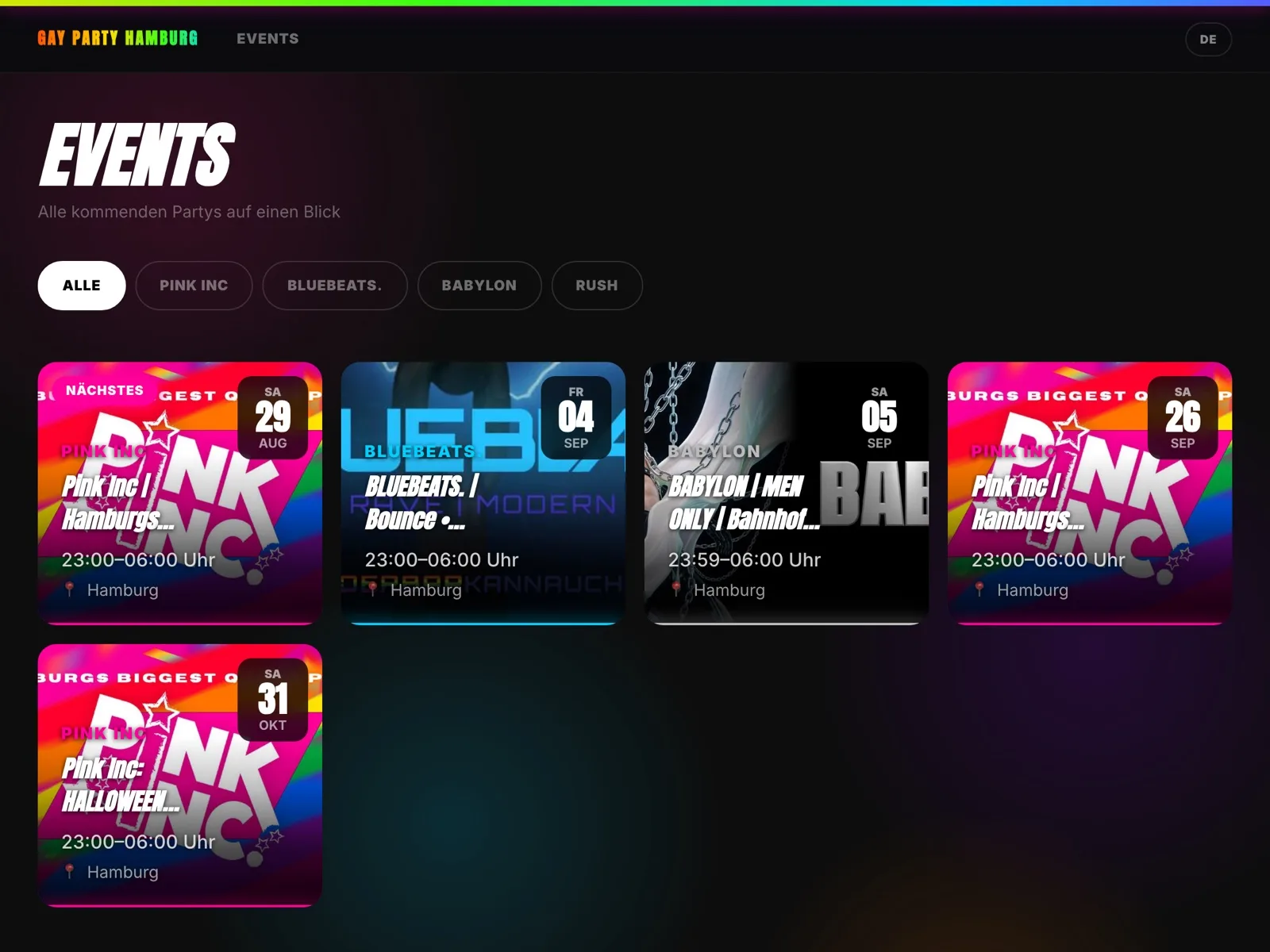Screen dimensions: 1270x952
Task: Click the location pin on the 26 Sep card
Action: (979, 589)
